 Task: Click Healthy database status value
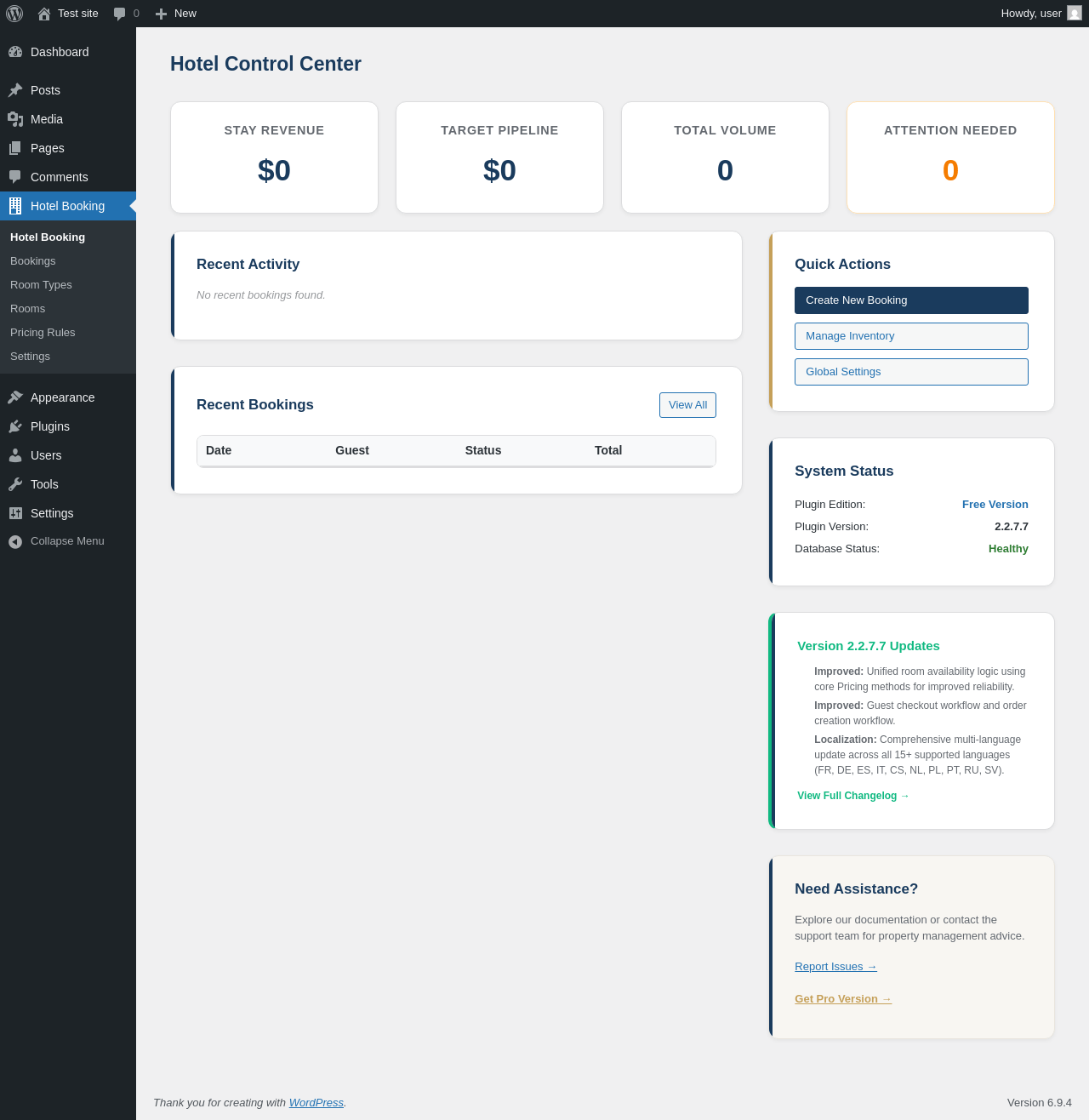(1008, 549)
